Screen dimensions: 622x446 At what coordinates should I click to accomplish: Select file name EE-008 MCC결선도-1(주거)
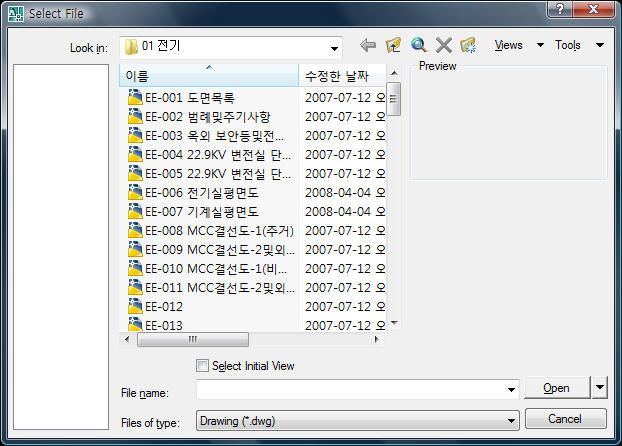click(219, 231)
